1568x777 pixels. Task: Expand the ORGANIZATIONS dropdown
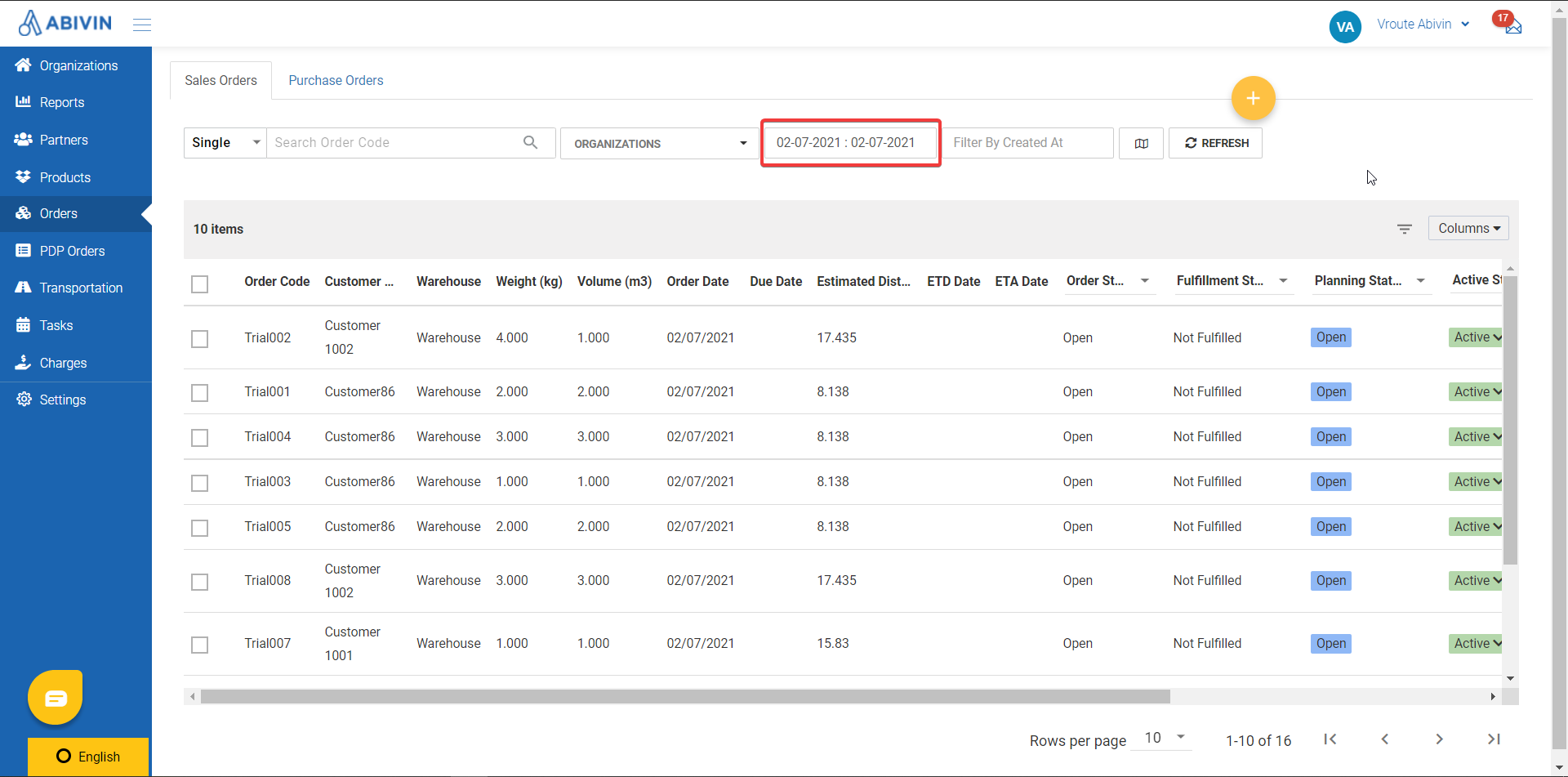coord(660,143)
